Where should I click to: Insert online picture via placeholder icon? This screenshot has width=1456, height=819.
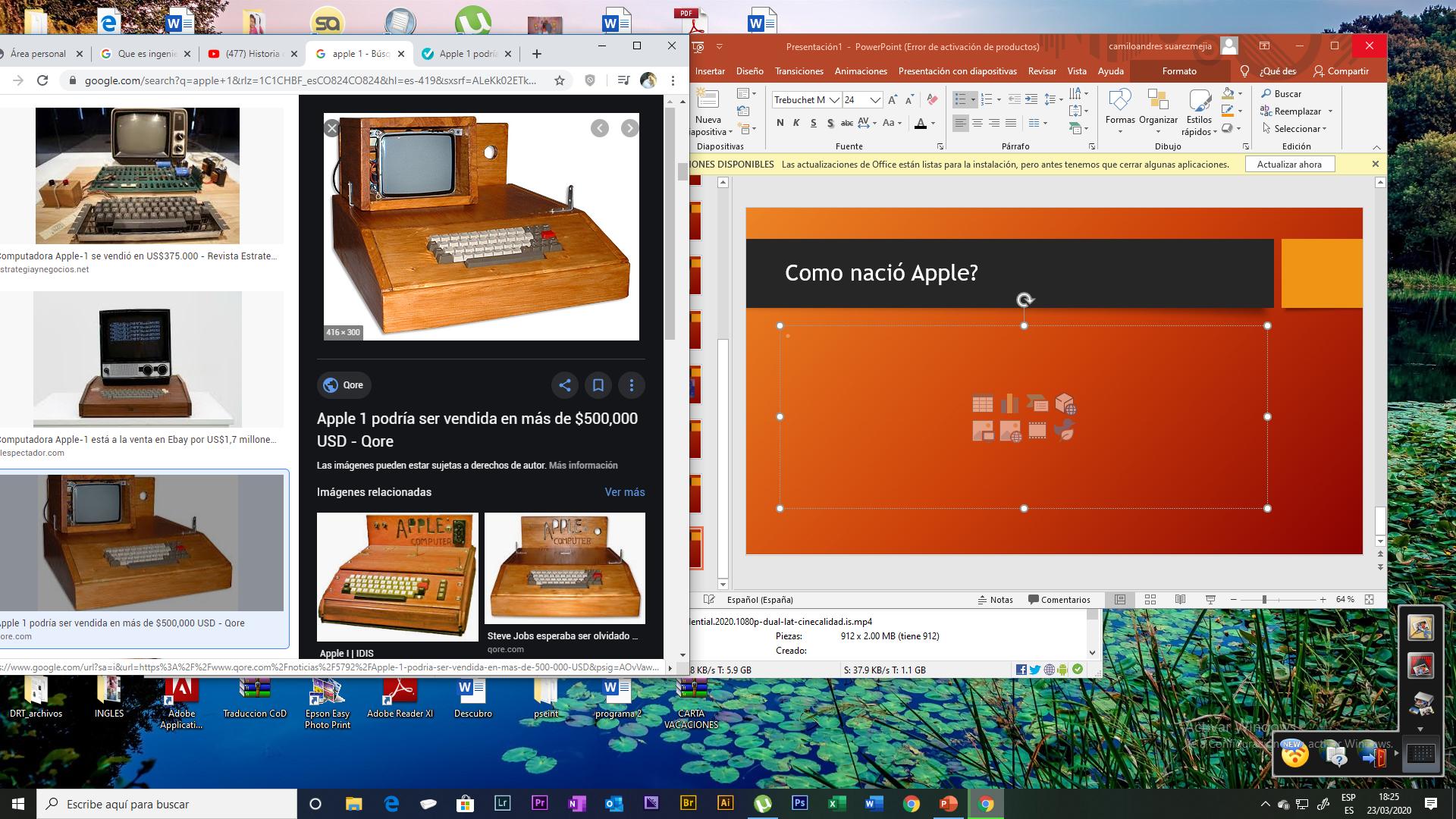pyautogui.click(x=1010, y=431)
